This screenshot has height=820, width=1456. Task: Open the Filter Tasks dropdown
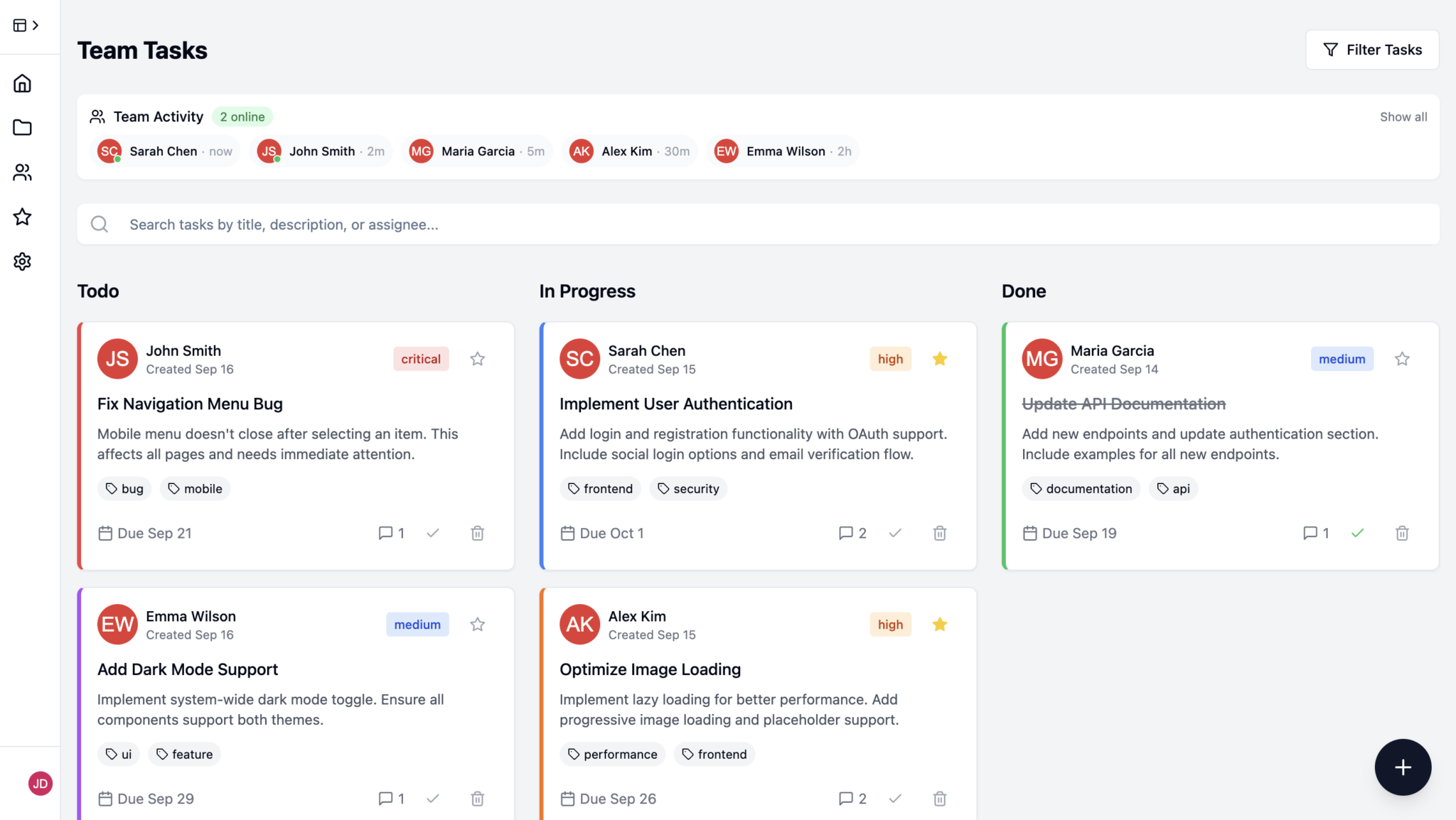1372,50
